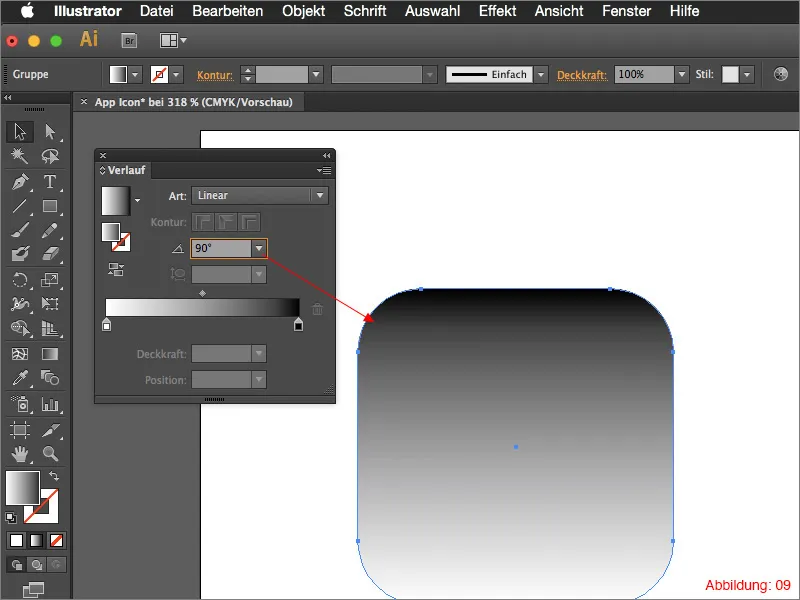Select the Warp (Width) tool
Screen dimensions: 800x600
click(20, 304)
